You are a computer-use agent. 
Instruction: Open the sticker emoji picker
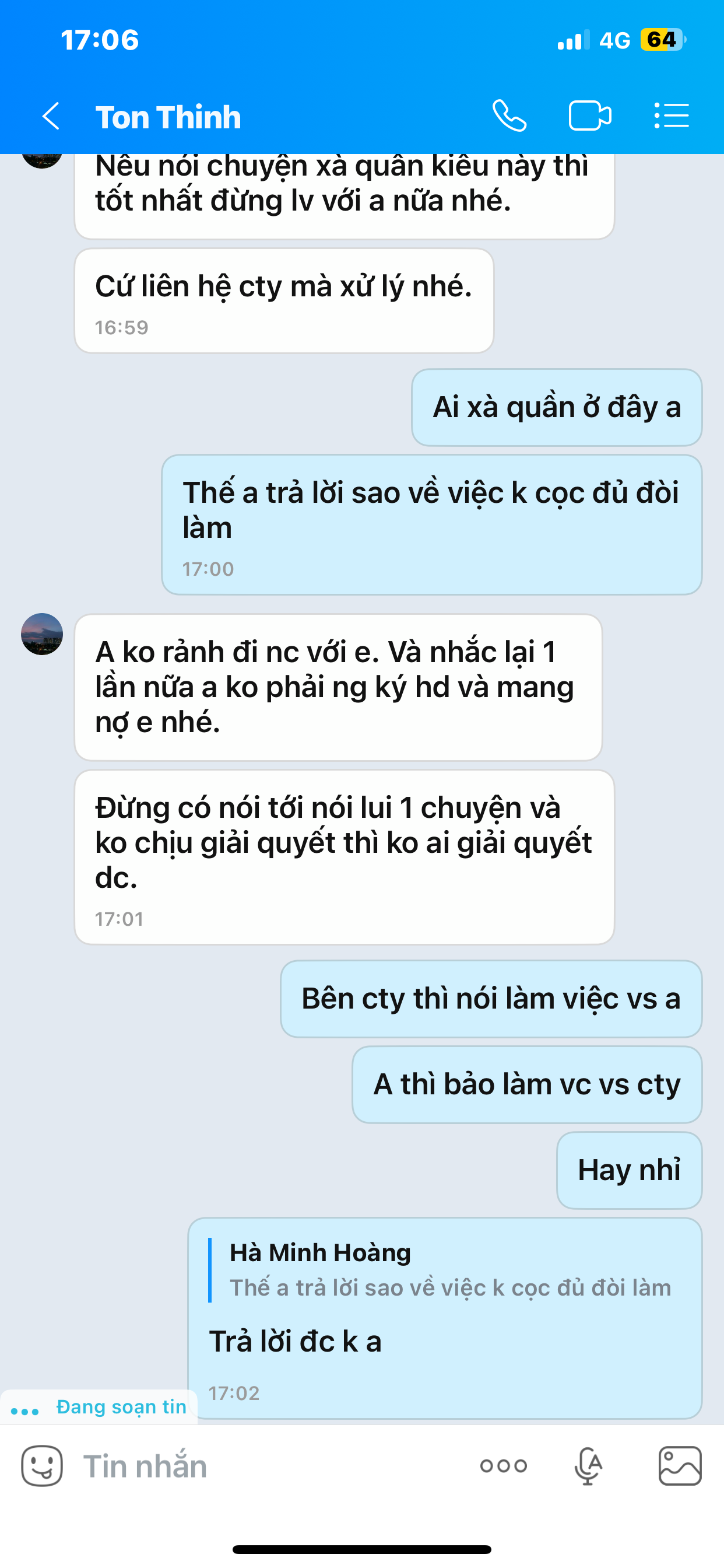coord(42,1466)
